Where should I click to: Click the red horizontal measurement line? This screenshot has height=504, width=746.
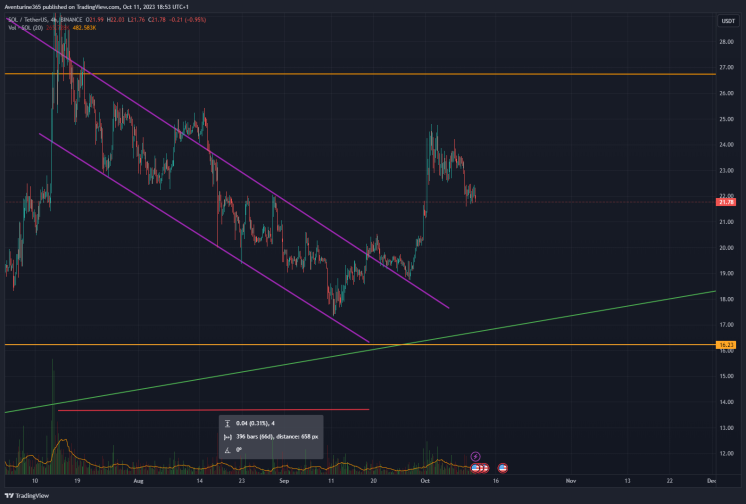tap(213, 409)
